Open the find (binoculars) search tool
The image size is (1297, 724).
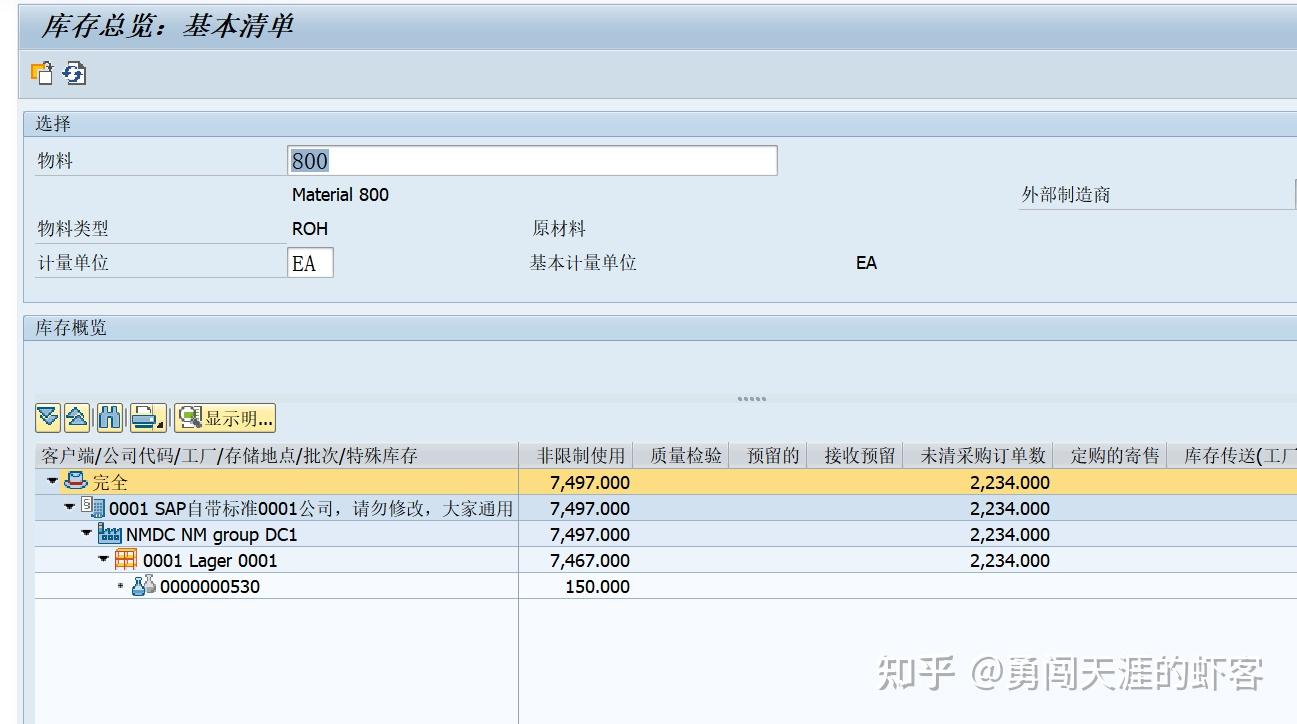109,417
